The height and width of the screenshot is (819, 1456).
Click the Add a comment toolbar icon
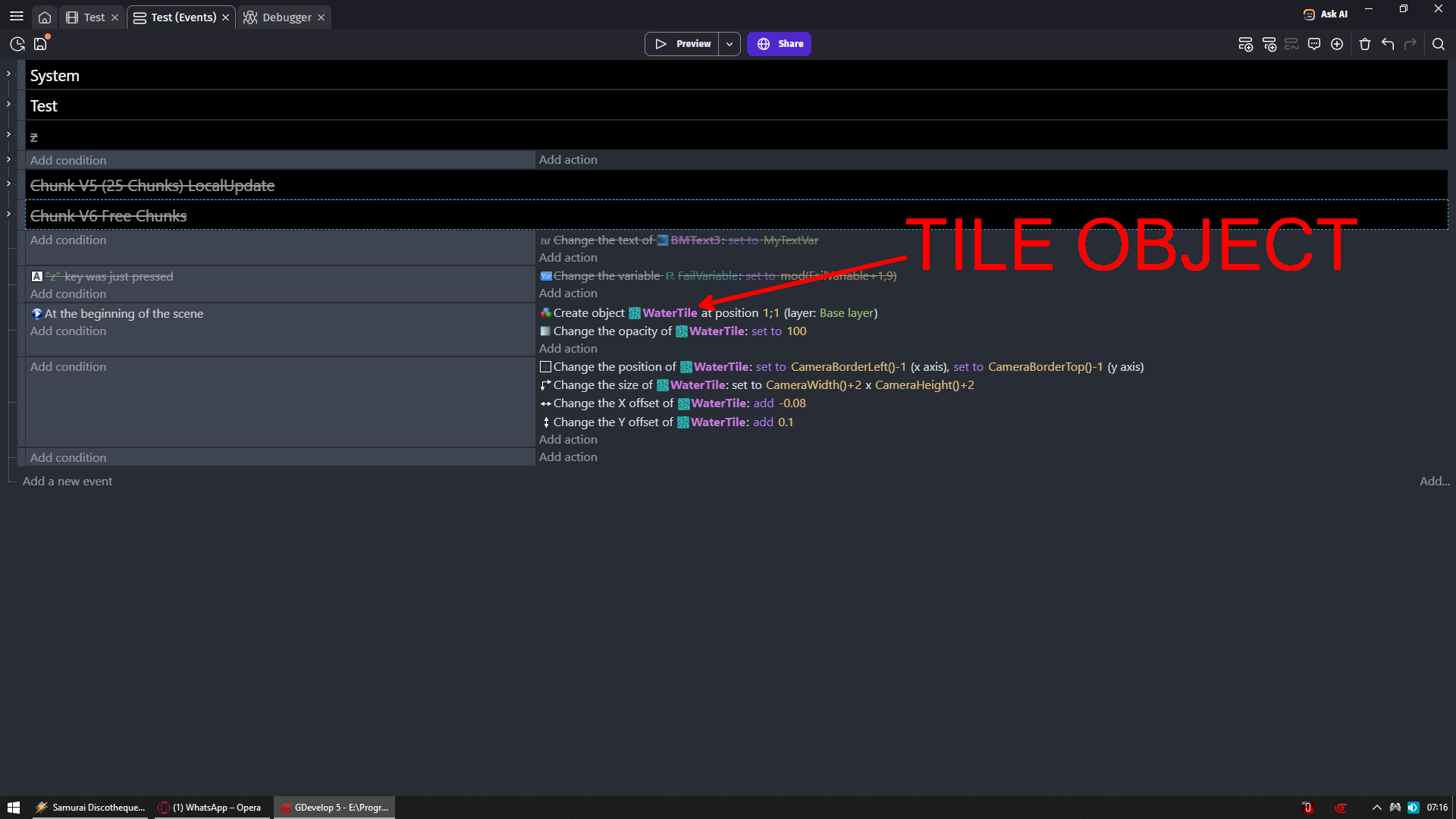pos(1314,44)
